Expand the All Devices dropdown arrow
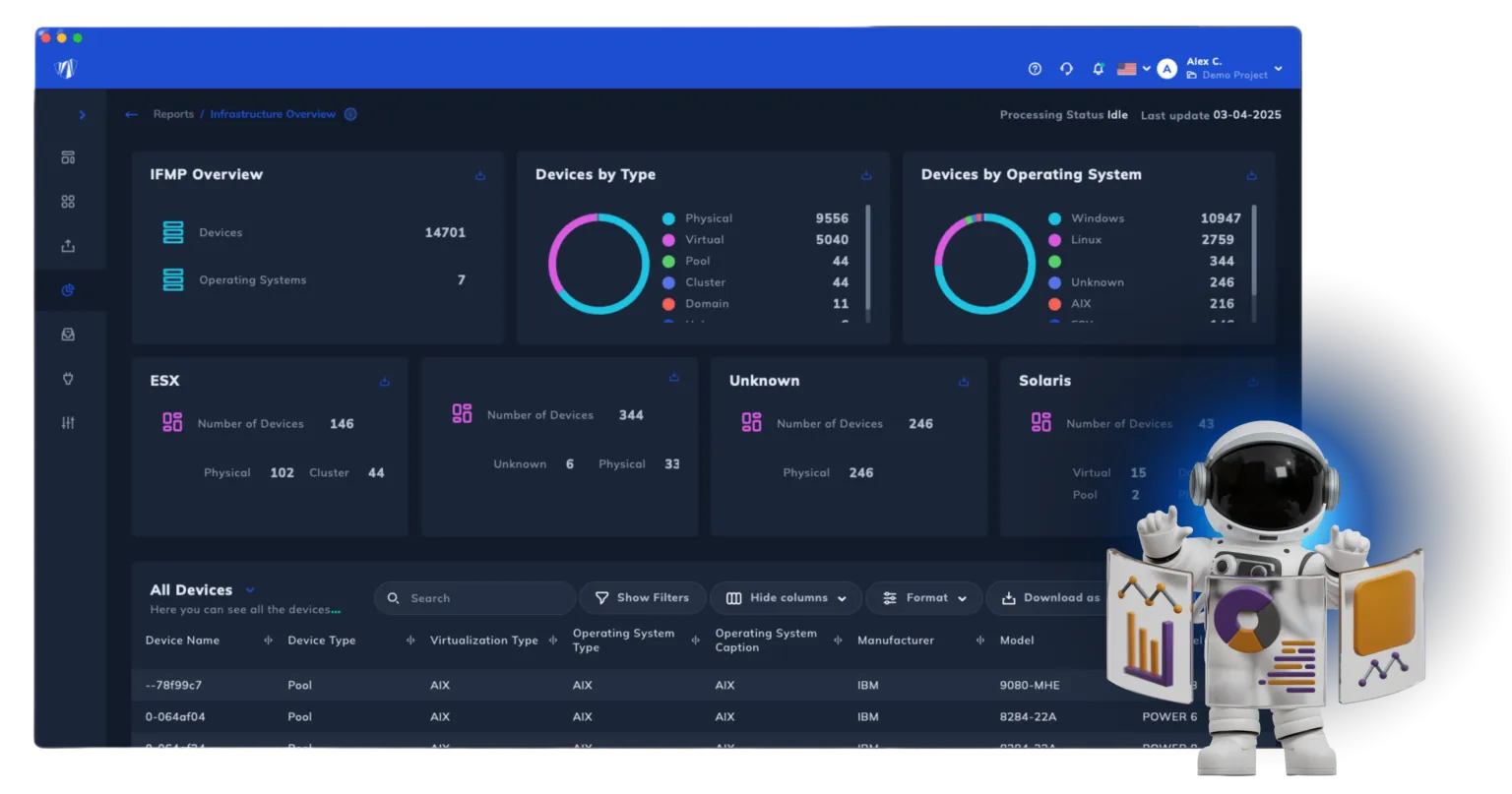1512x794 pixels. [x=250, y=590]
